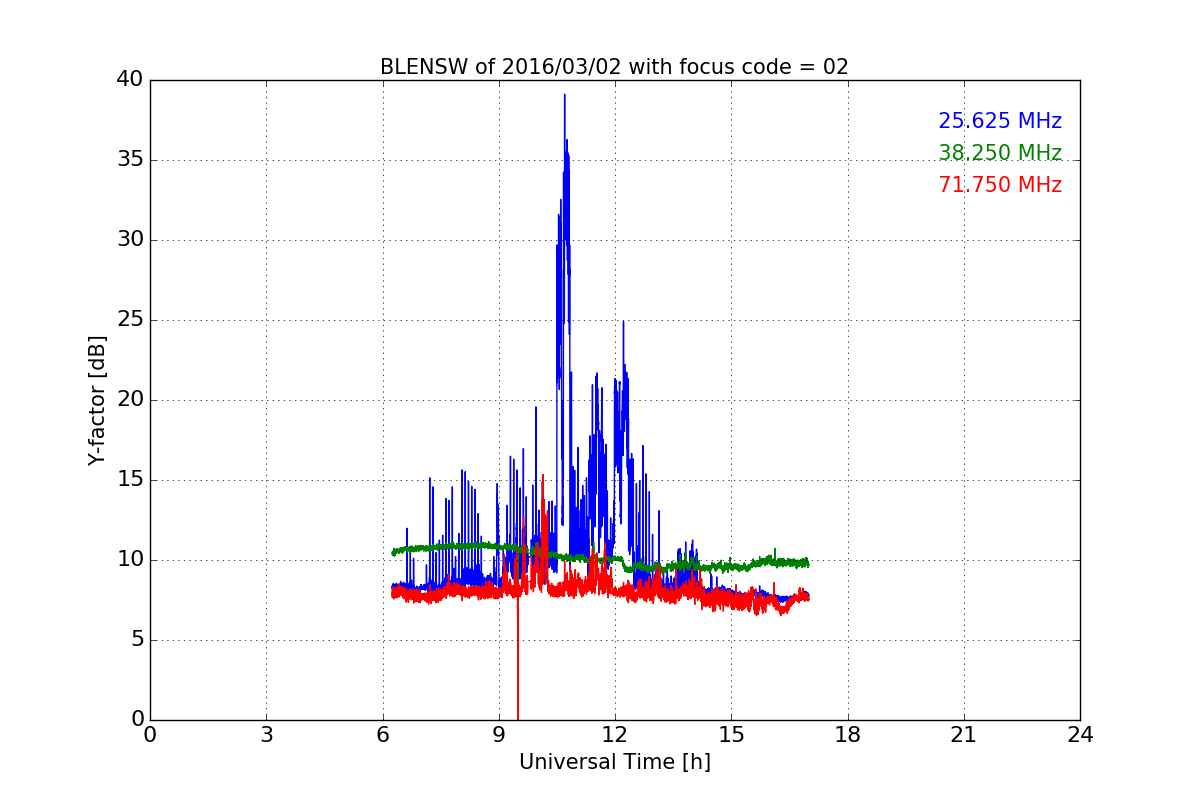Click y-axis tick label 20
Image resolution: width=1200 pixels, height=800 pixels.
[x=130, y=399]
